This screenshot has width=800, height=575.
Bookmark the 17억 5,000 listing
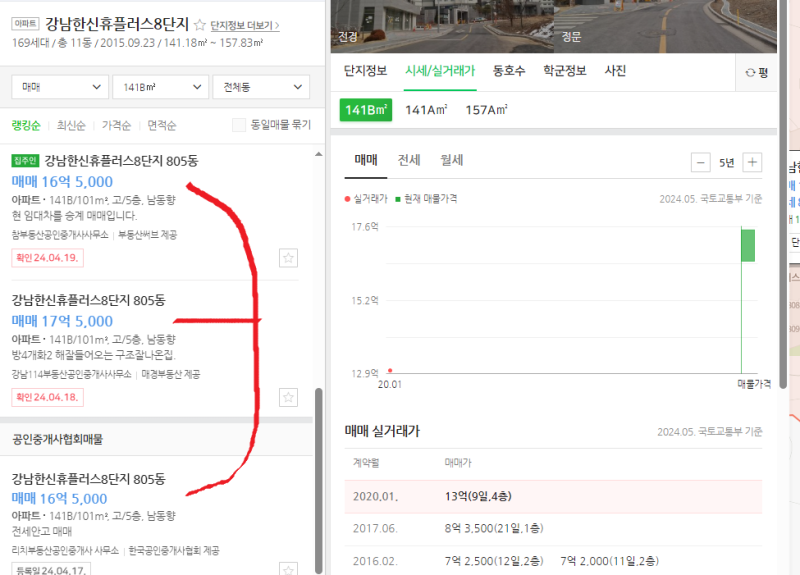pyautogui.click(x=288, y=397)
